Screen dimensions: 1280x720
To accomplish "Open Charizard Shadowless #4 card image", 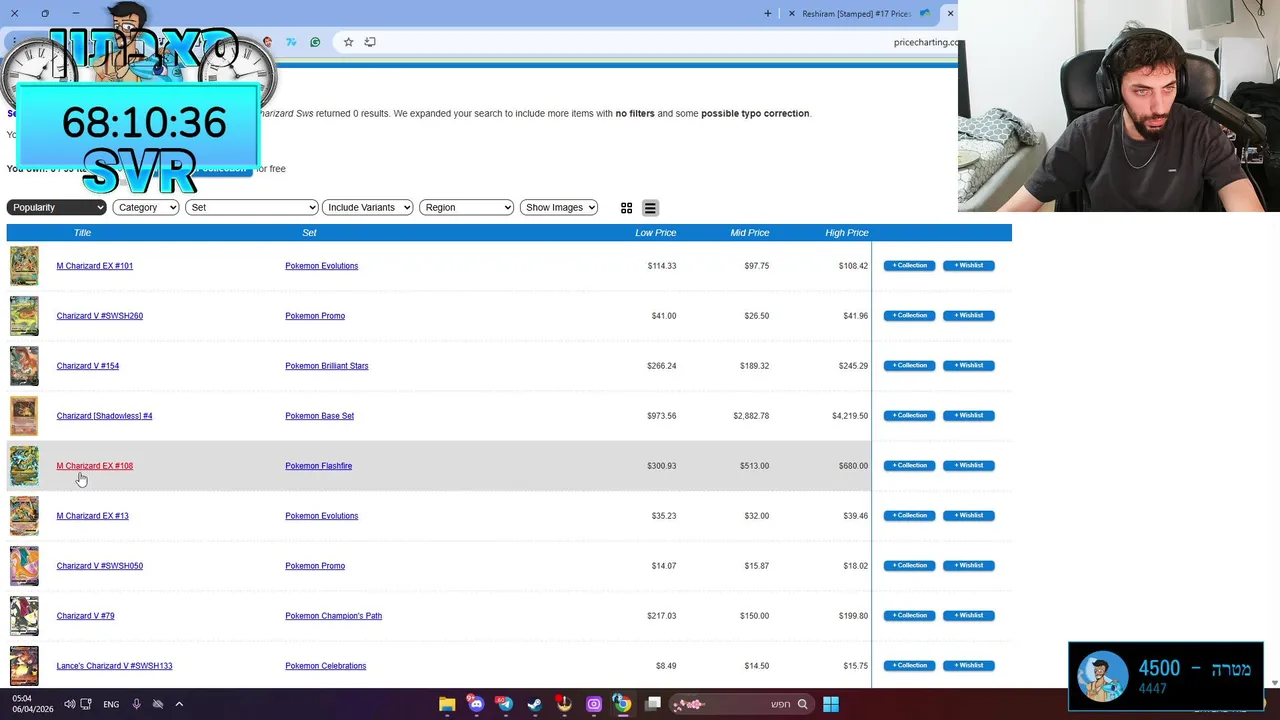I will click(24, 416).
